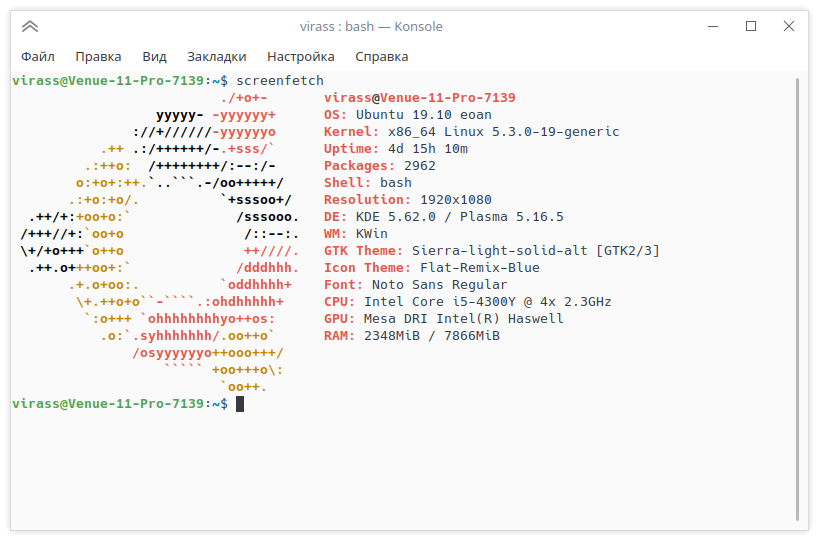Open the Файл menu
819x541 pixels.
tap(38, 57)
